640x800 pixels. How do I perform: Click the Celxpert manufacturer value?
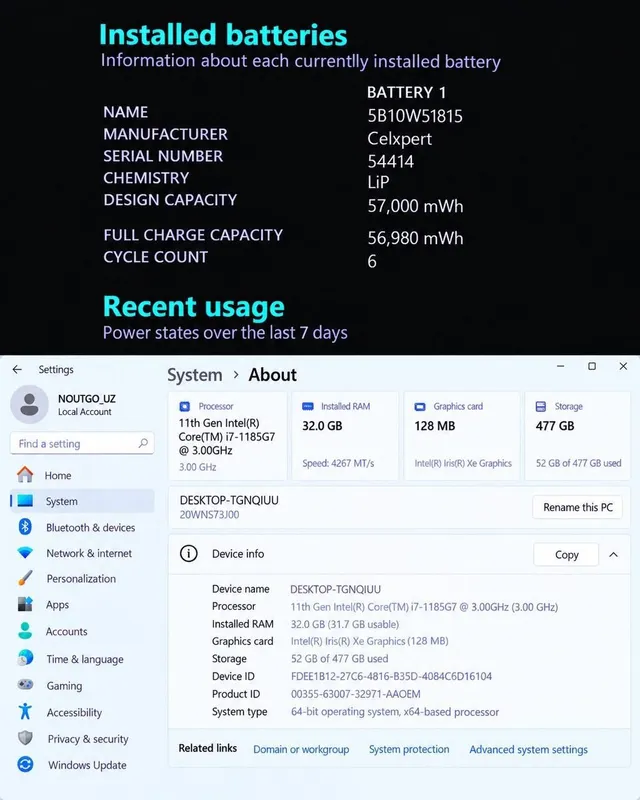[400, 139]
